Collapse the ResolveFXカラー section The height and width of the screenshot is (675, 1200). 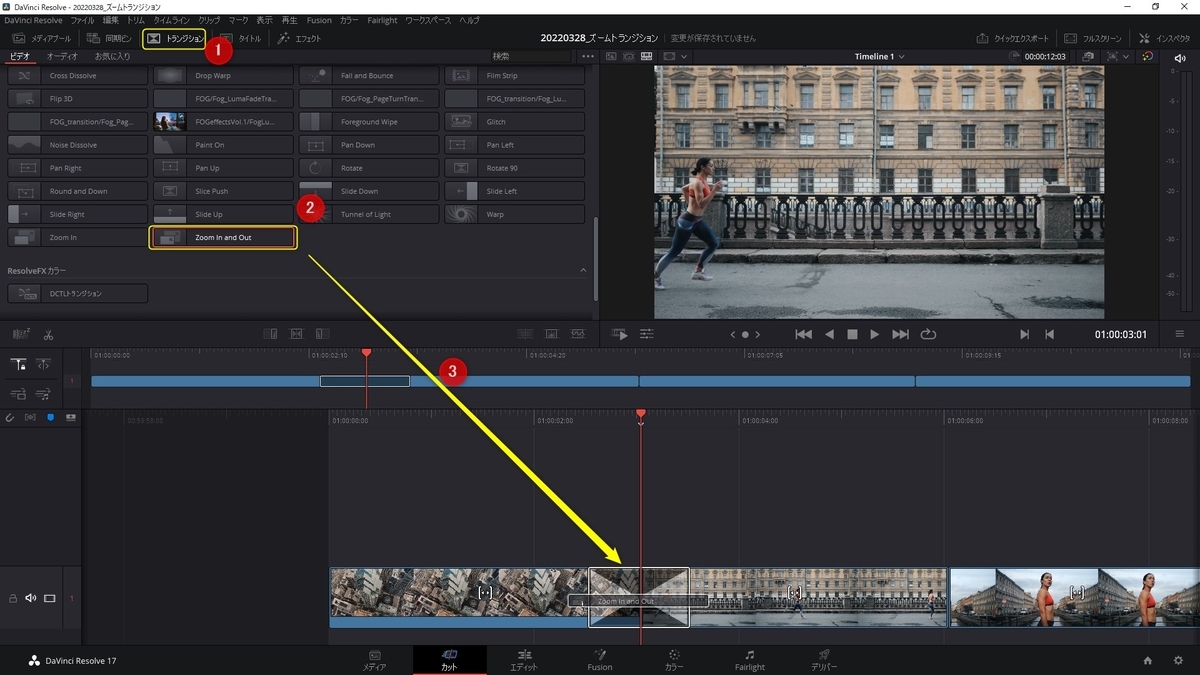[584, 271]
